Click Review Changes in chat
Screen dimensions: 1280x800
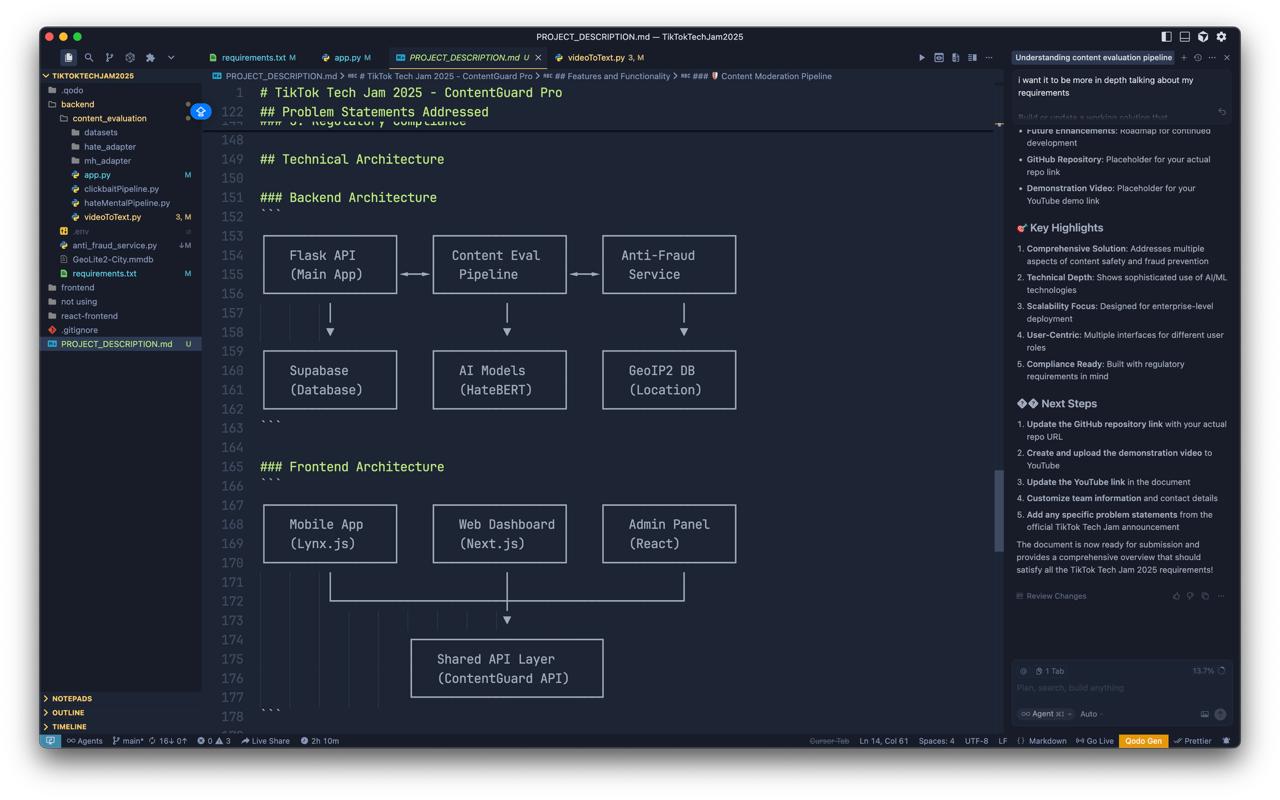[1051, 596]
